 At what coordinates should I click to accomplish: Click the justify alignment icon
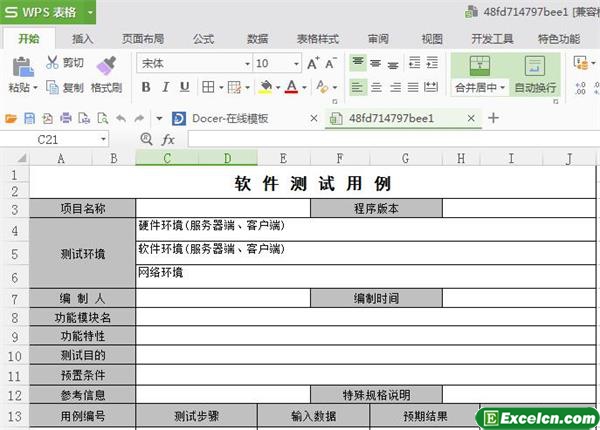coord(413,87)
